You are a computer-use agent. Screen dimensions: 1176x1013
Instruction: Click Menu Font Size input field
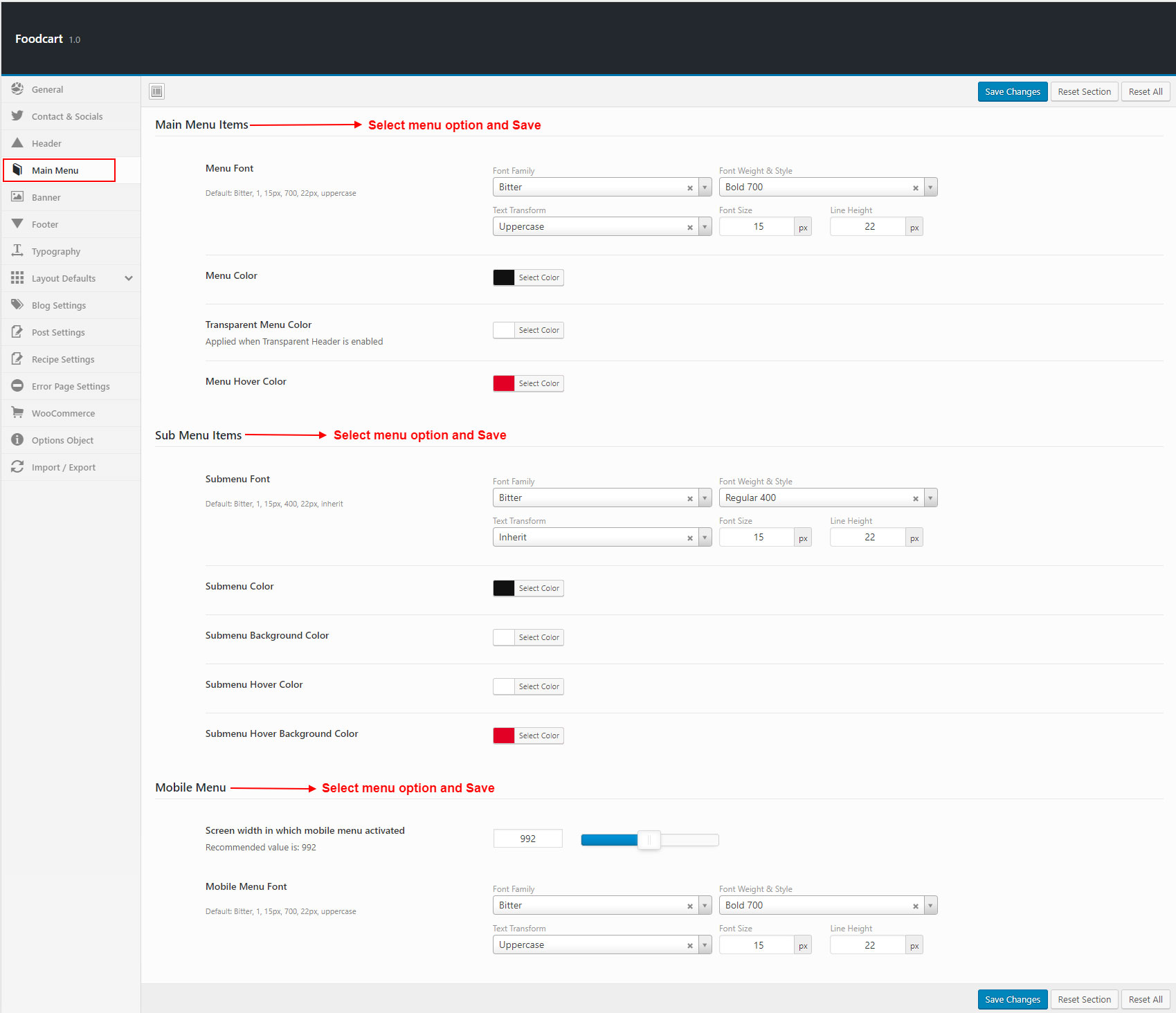(x=757, y=227)
